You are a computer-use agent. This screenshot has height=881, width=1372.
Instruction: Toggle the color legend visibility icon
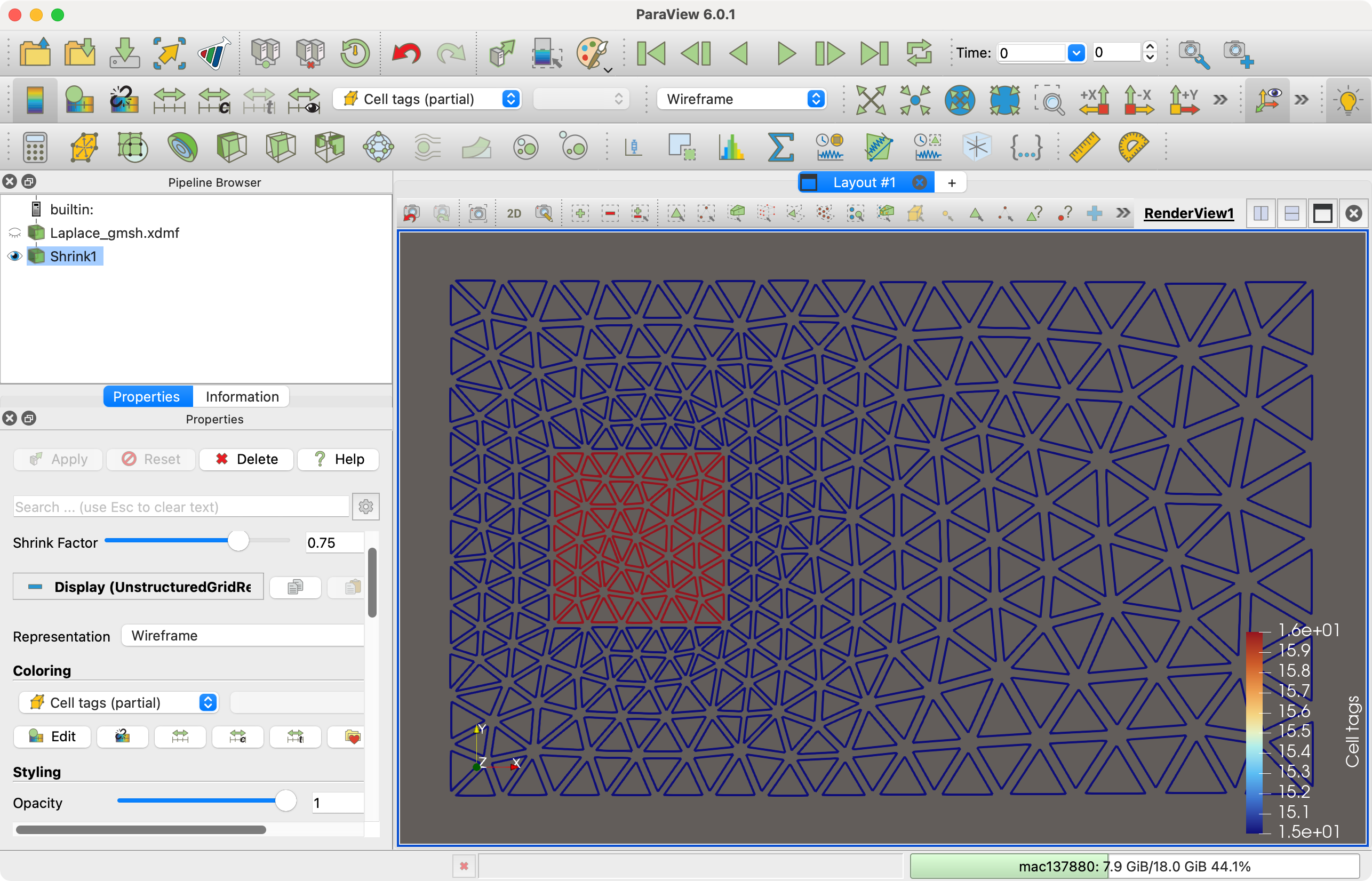35,100
